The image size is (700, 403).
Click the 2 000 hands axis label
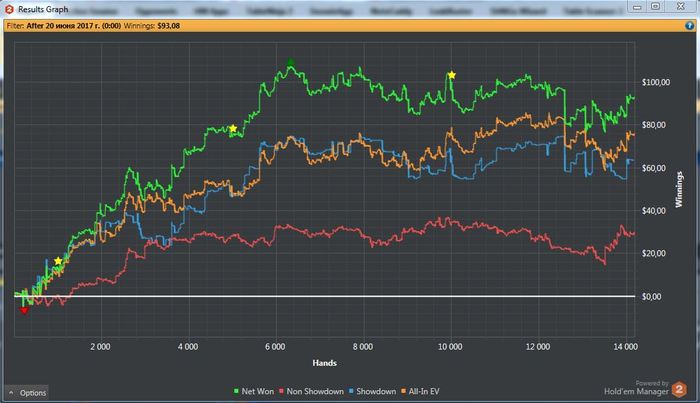click(x=100, y=347)
